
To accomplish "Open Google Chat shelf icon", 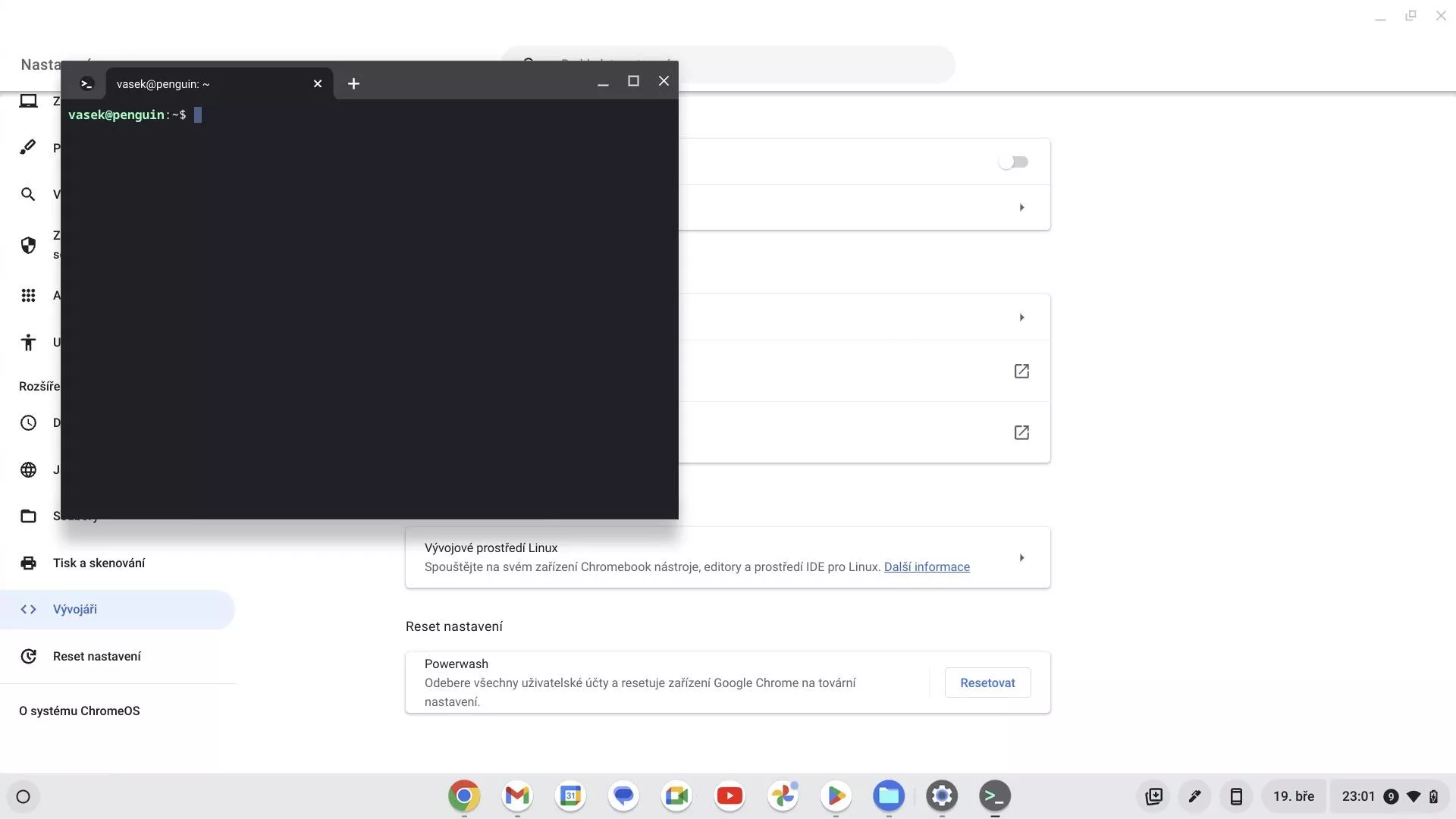I will pyautogui.click(x=623, y=796).
